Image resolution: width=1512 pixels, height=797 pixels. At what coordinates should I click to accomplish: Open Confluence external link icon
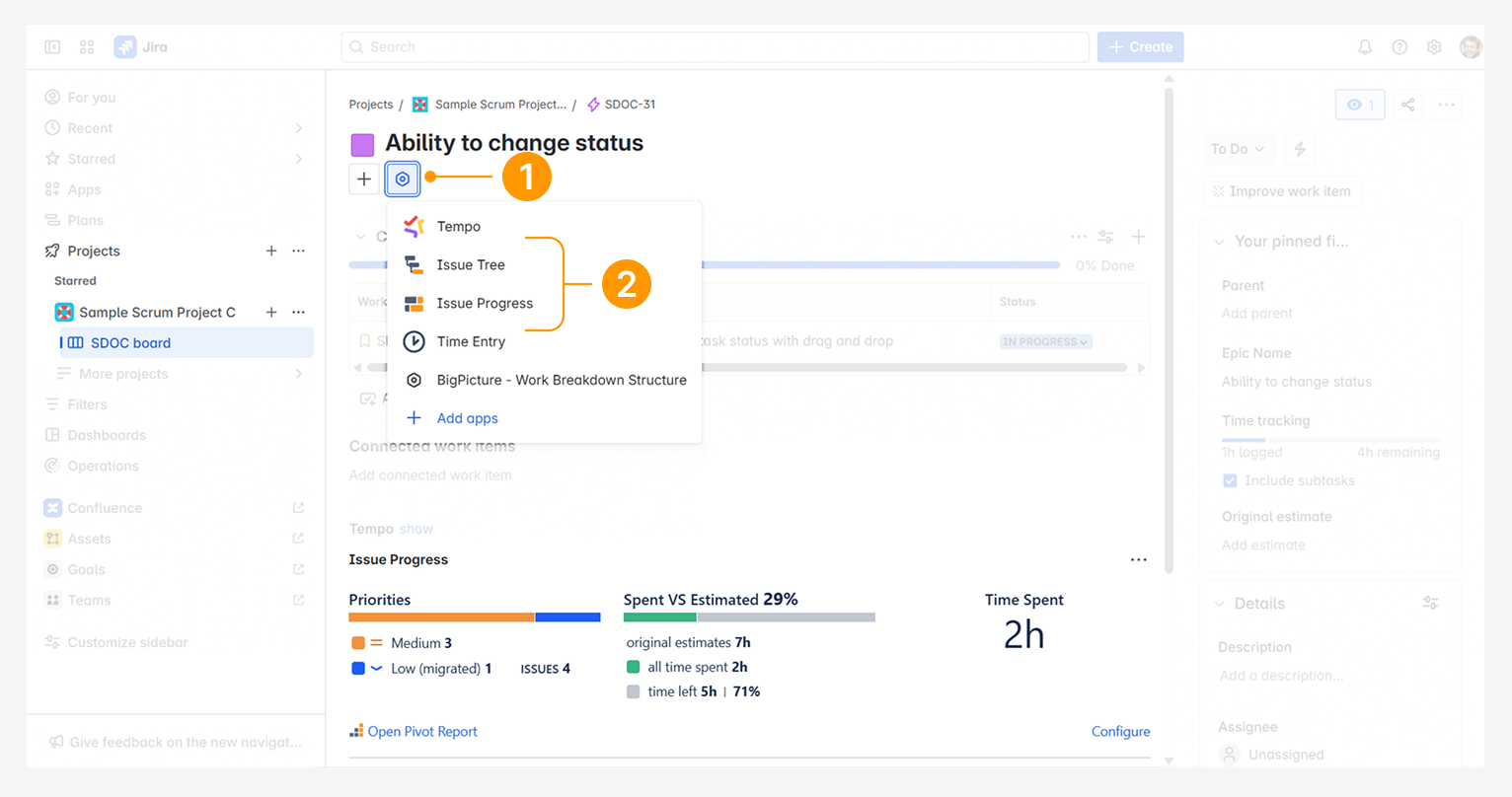tap(298, 508)
